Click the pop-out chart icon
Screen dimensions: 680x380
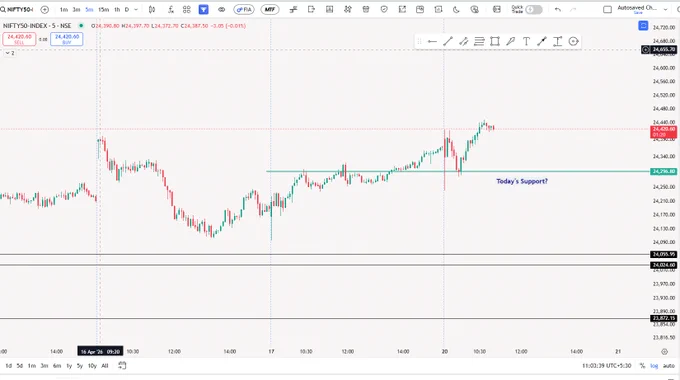click(x=402, y=10)
